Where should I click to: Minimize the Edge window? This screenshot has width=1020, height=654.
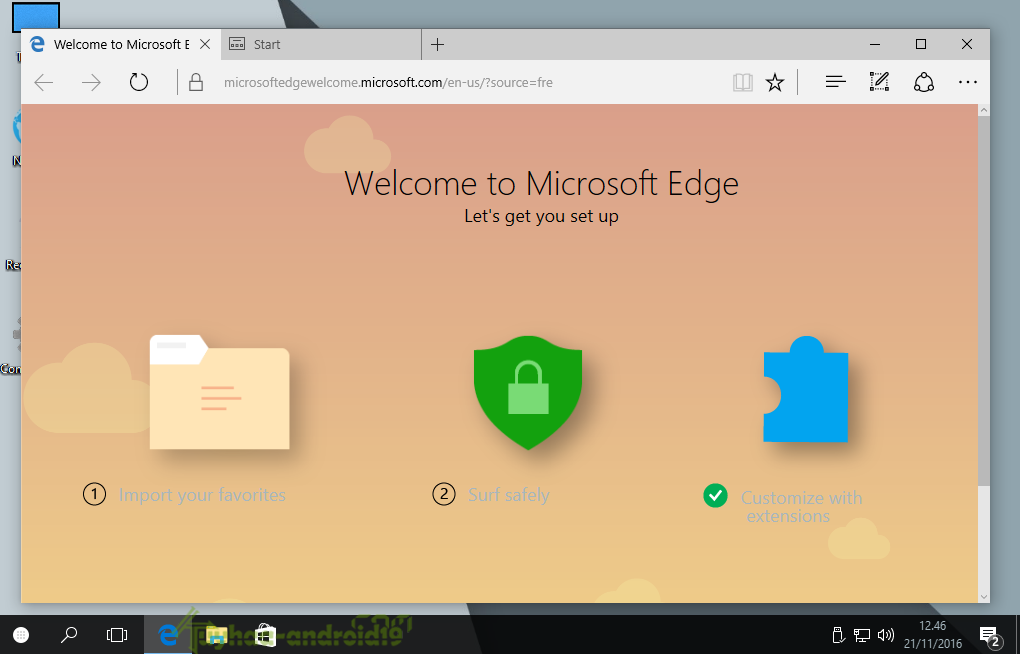[x=875, y=44]
